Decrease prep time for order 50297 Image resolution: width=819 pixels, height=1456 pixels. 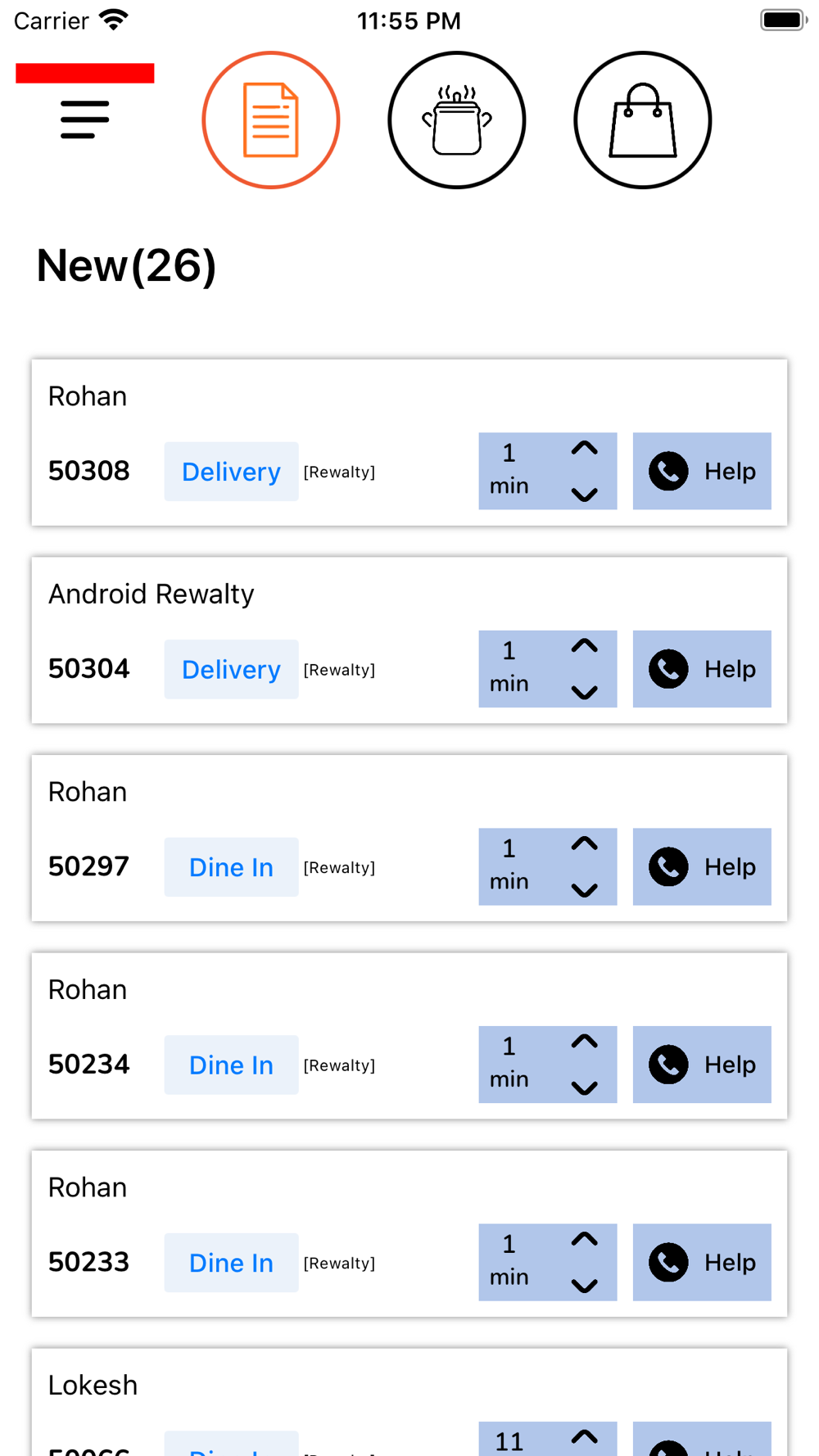click(584, 890)
